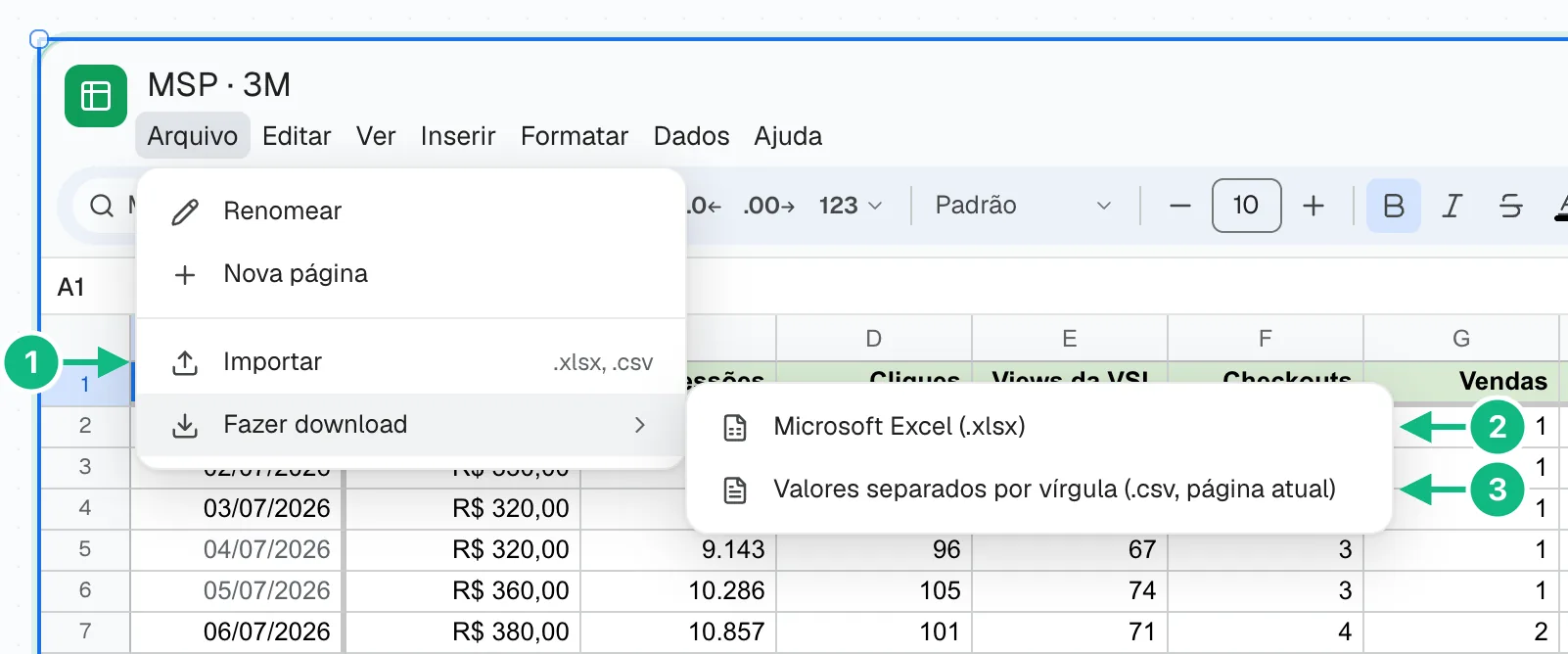Open the Arquivo menu
The image size is (1568, 654).
[193, 136]
